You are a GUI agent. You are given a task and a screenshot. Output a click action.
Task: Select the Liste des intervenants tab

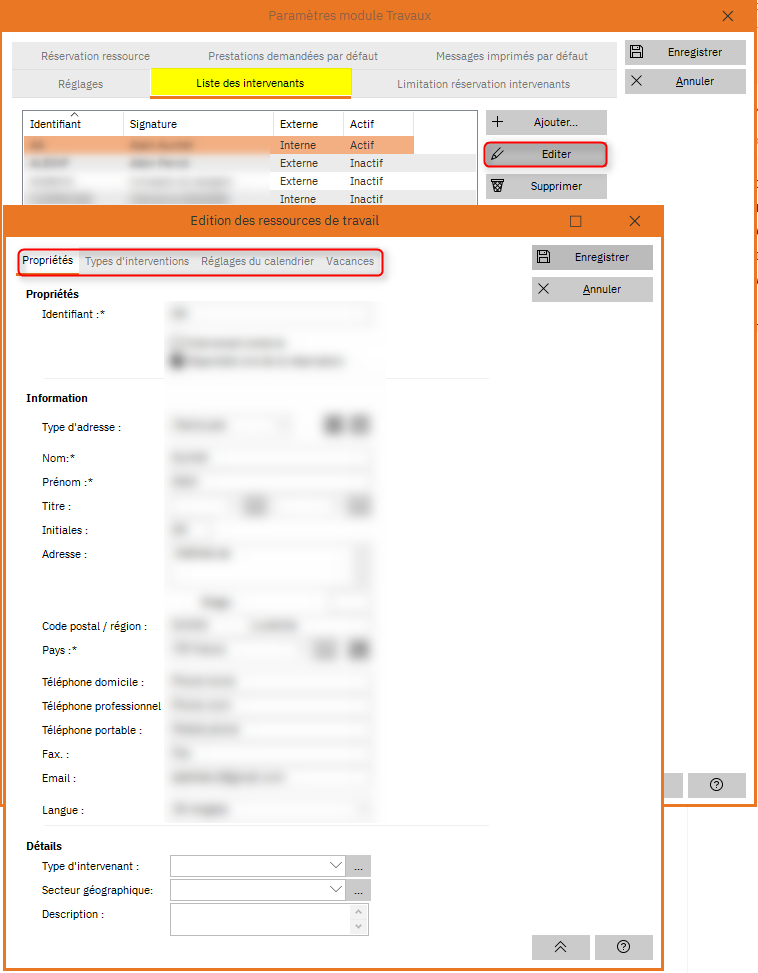coord(251,83)
